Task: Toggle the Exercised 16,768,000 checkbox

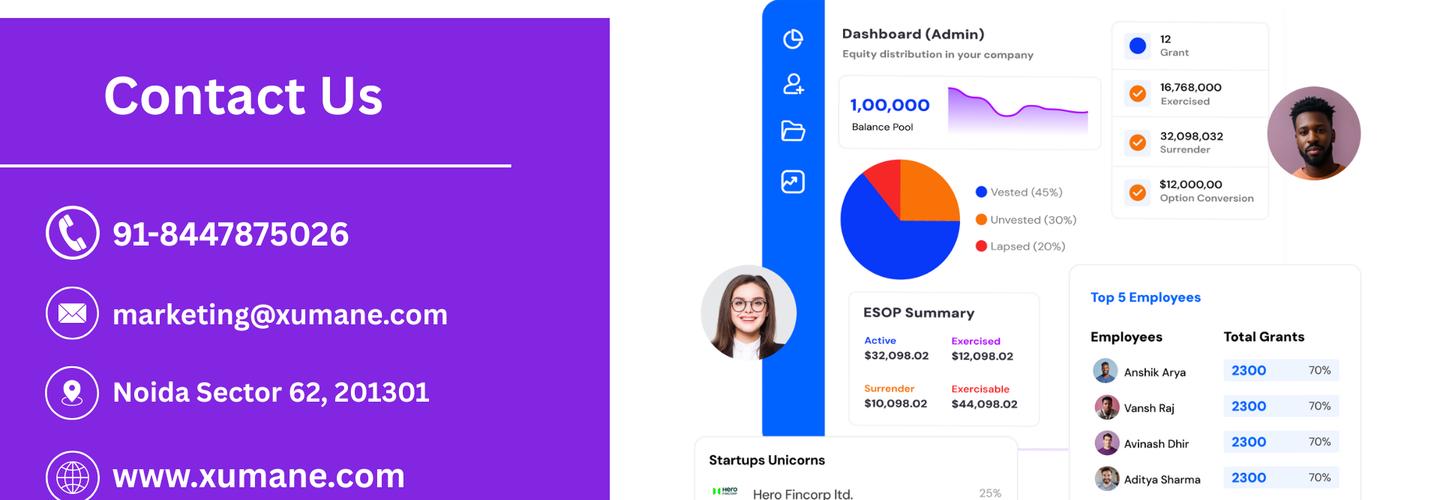Action: pyautogui.click(x=1137, y=94)
